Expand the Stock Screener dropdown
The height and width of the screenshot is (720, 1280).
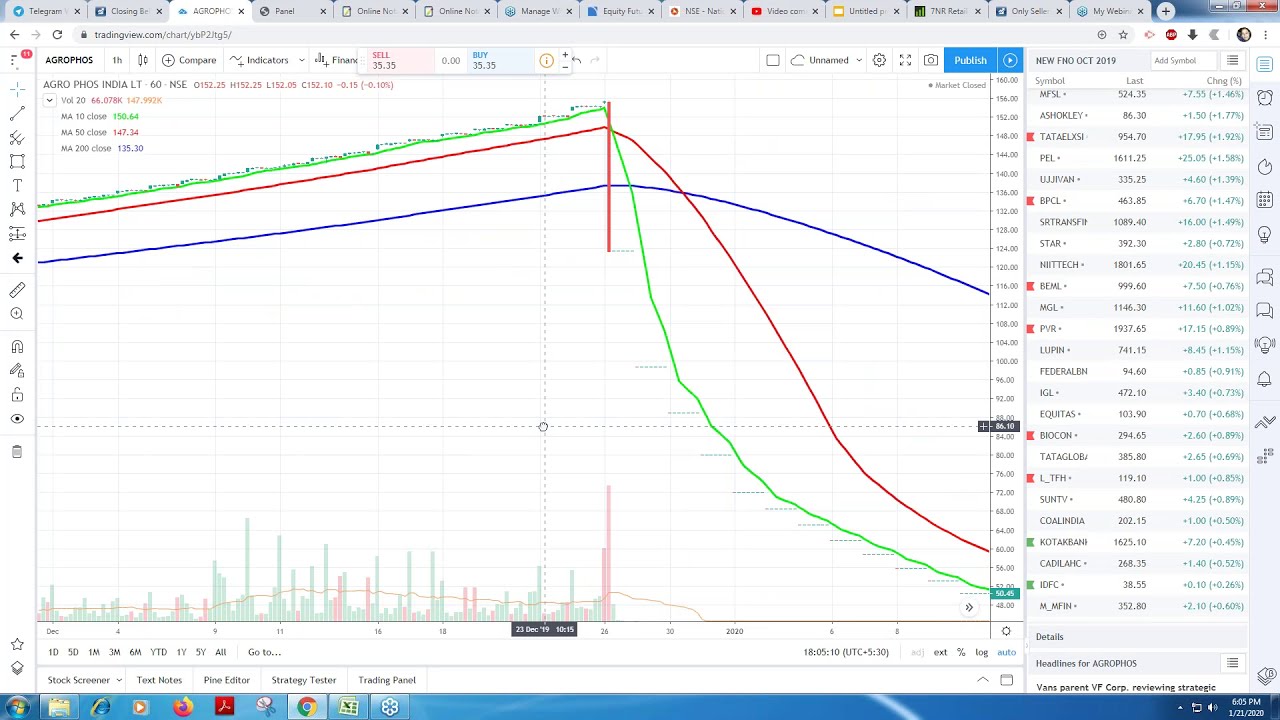coord(118,680)
